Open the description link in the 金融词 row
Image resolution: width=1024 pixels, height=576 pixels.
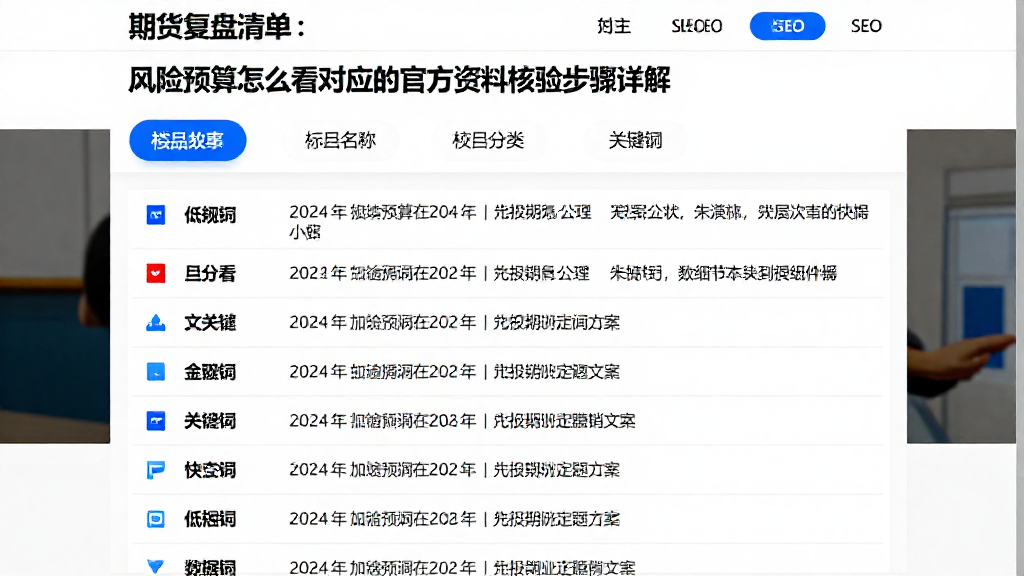tap(455, 372)
